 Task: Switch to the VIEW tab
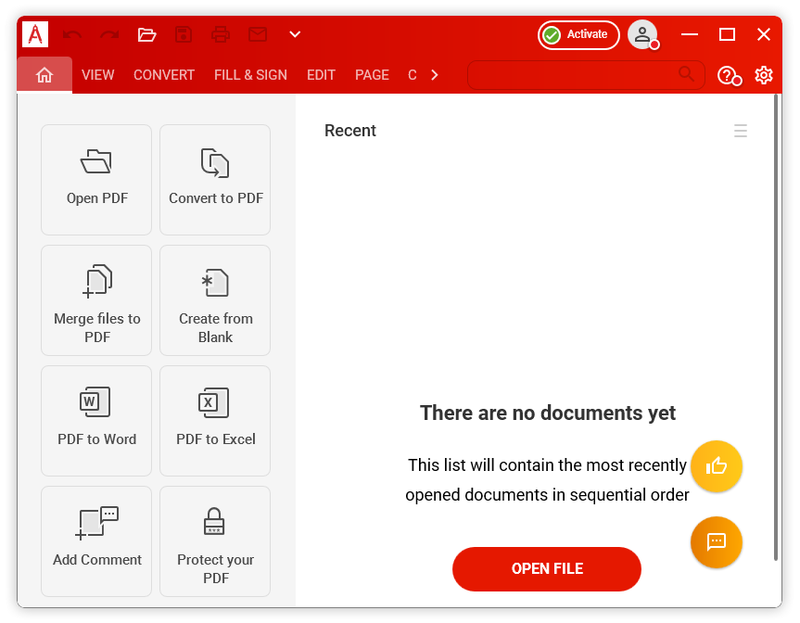click(x=98, y=75)
